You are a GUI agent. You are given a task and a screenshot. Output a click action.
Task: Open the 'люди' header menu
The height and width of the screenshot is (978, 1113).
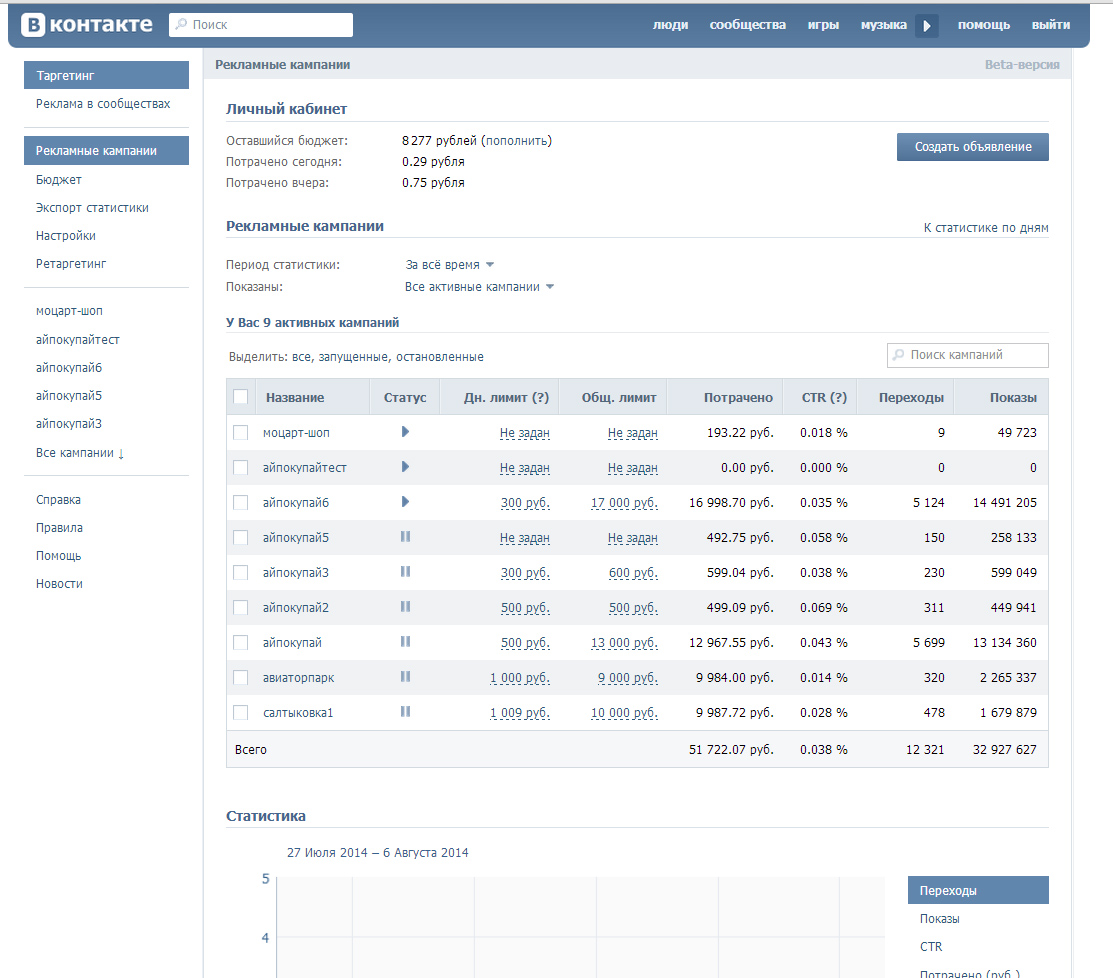point(670,25)
